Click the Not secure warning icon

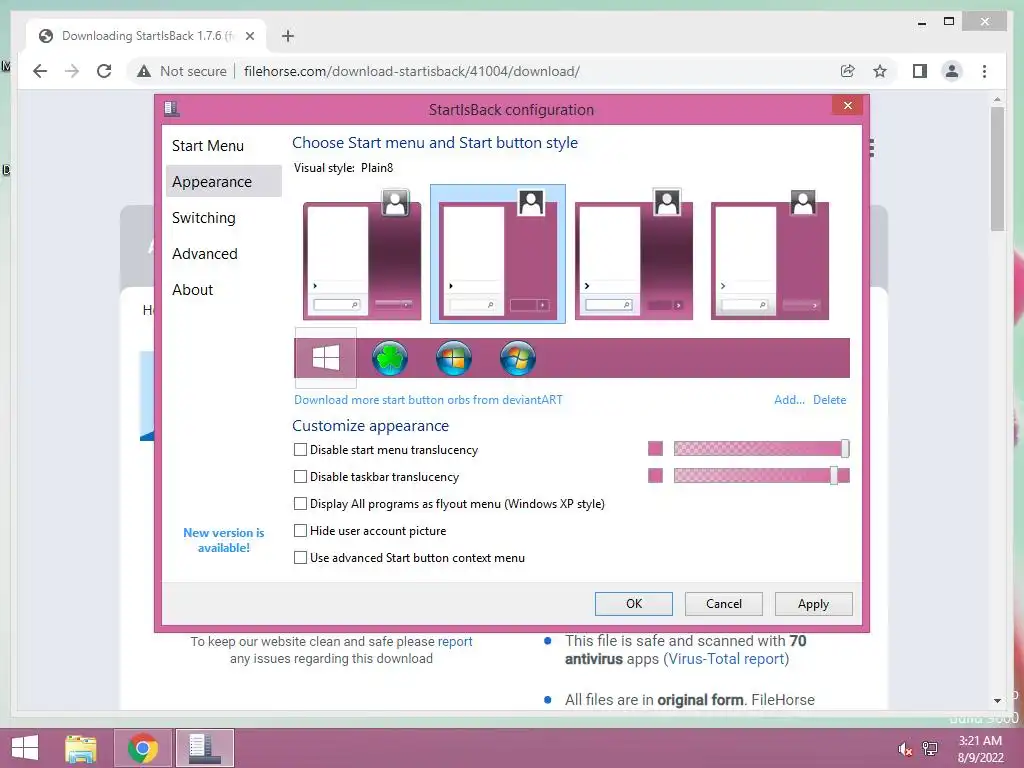click(144, 71)
